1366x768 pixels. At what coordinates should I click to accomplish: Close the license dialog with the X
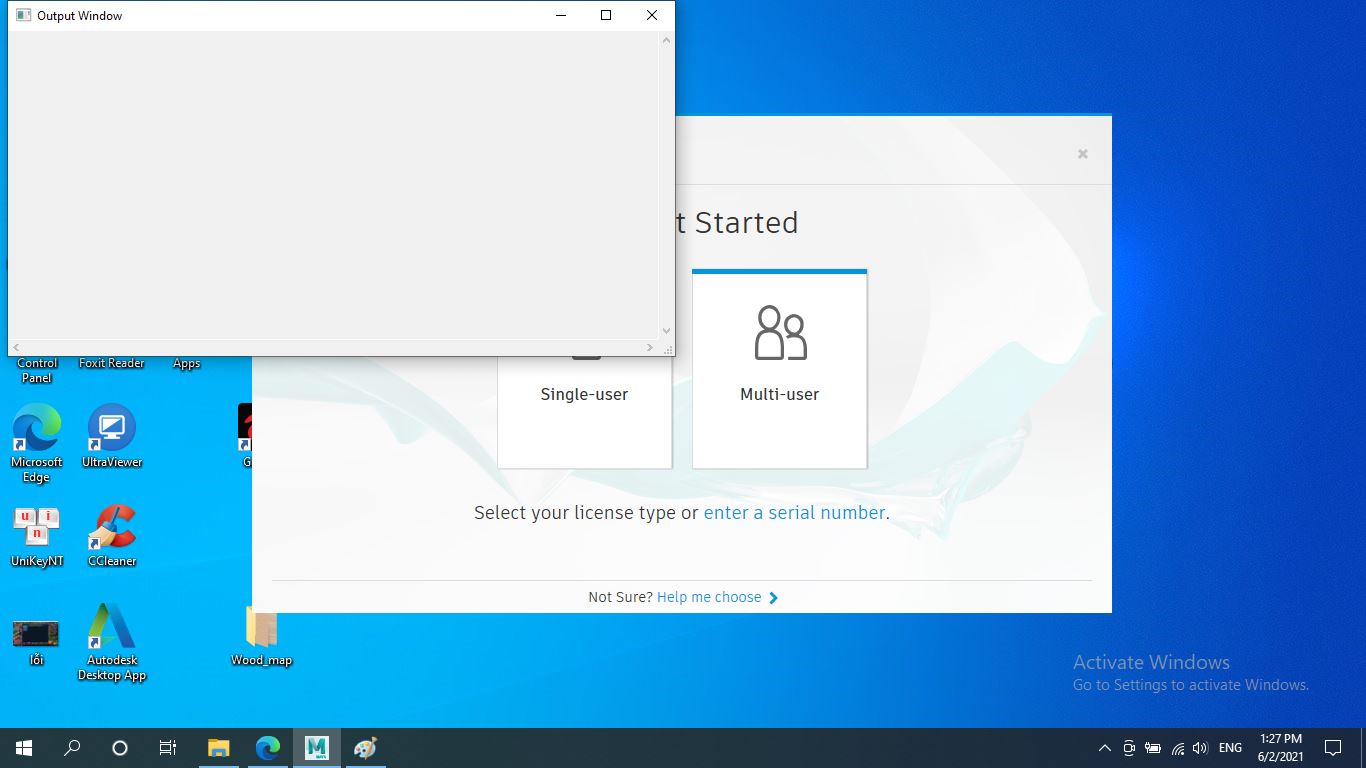tap(1082, 154)
